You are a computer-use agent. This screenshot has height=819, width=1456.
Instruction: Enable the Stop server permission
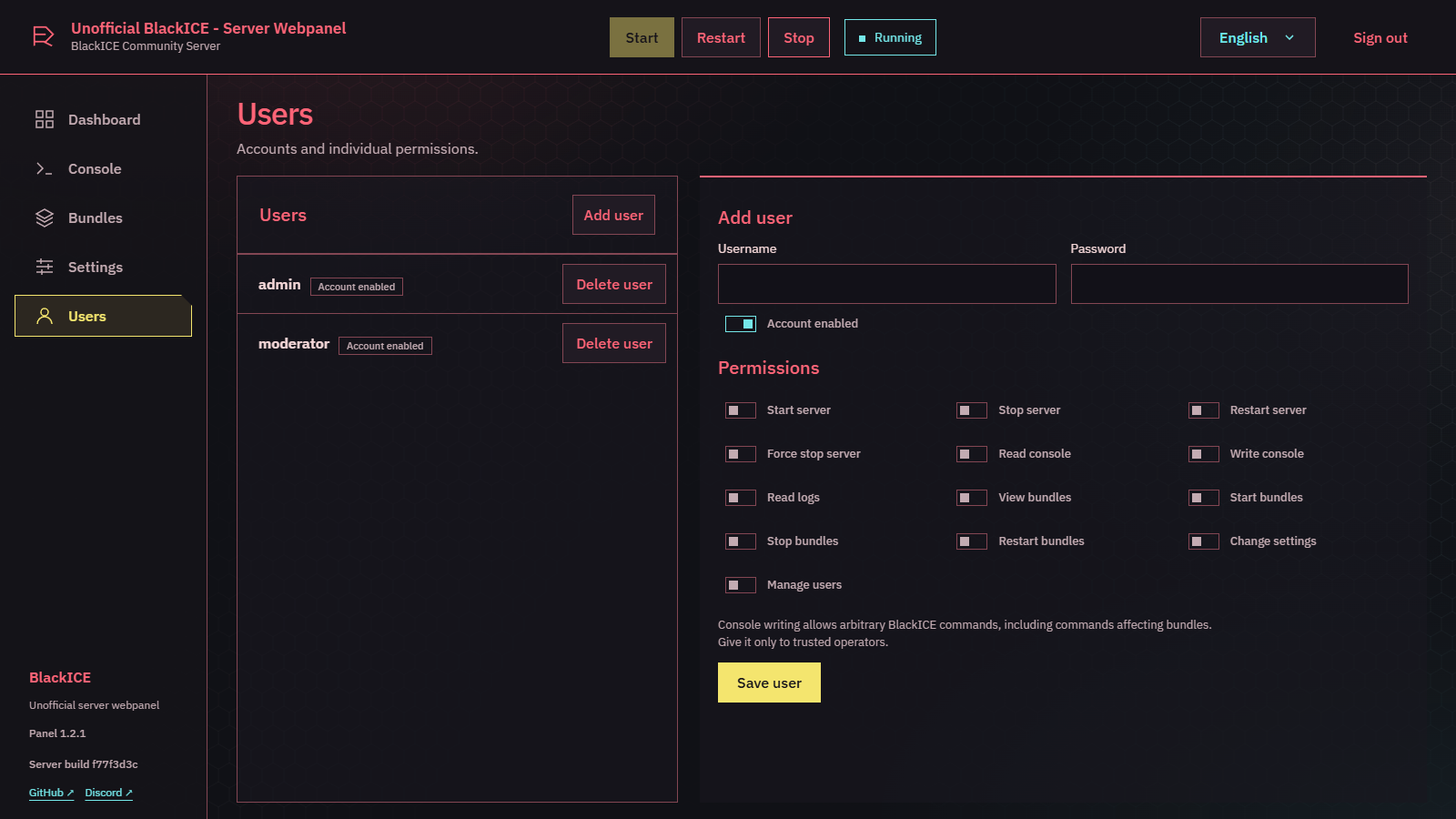click(972, 410)
